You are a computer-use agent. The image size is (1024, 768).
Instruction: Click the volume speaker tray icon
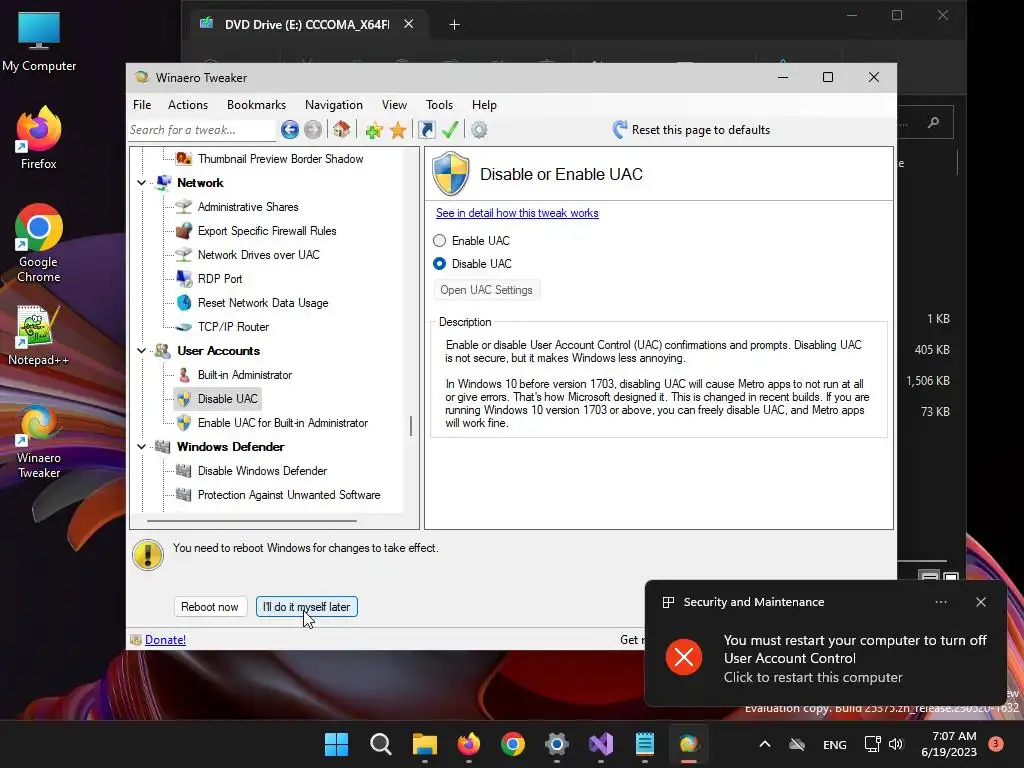(x=896, y=744)
